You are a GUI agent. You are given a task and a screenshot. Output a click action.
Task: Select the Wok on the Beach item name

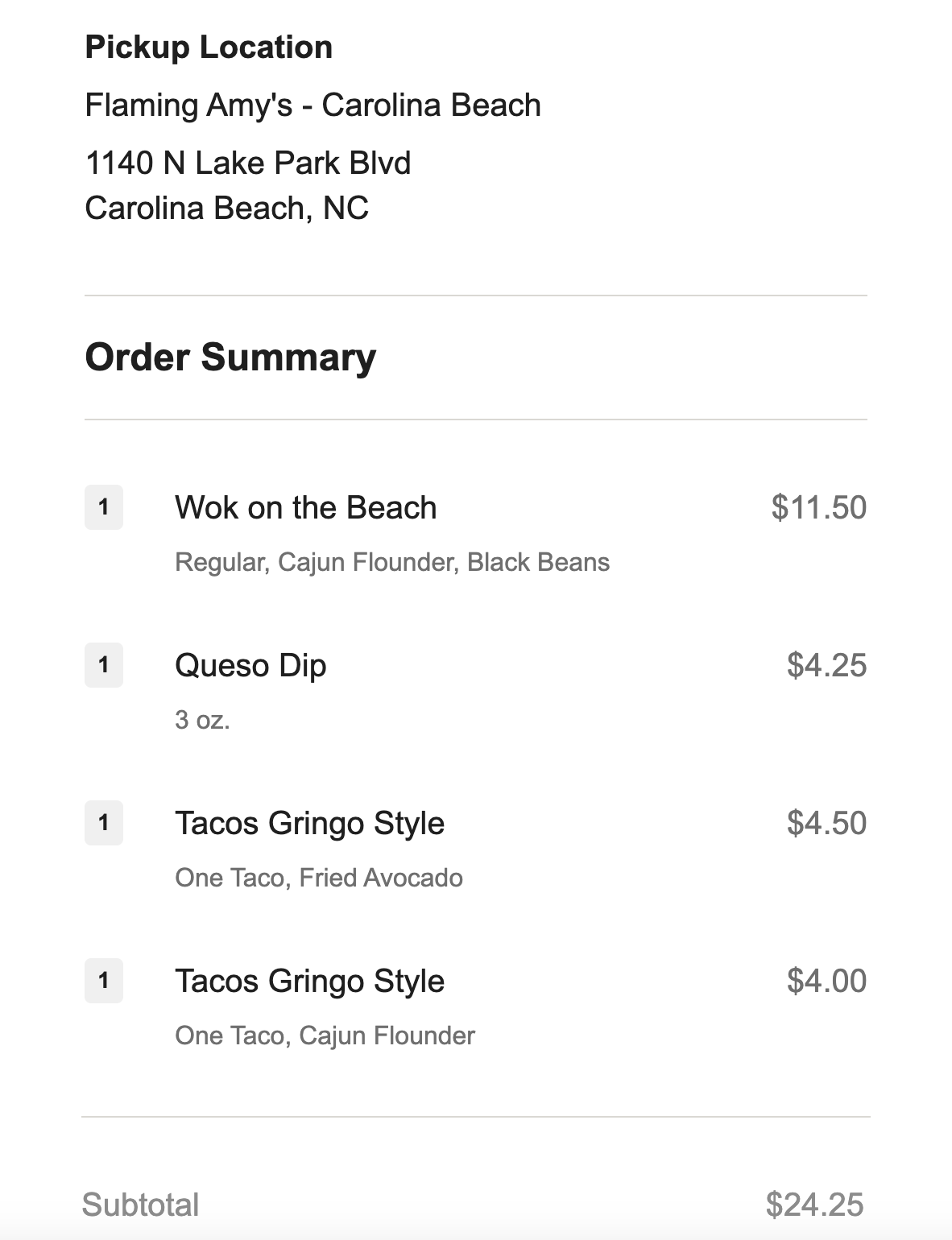pyautogui.click(x=306, y=507)
